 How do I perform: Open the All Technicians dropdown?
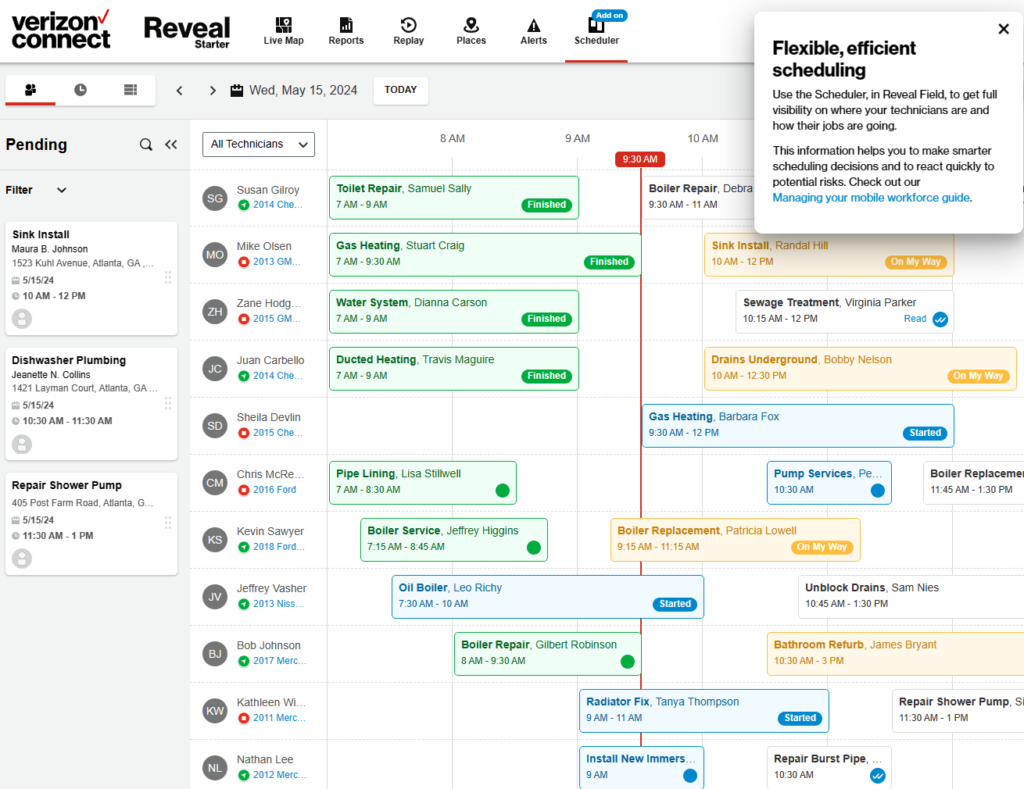pos(258,144)
